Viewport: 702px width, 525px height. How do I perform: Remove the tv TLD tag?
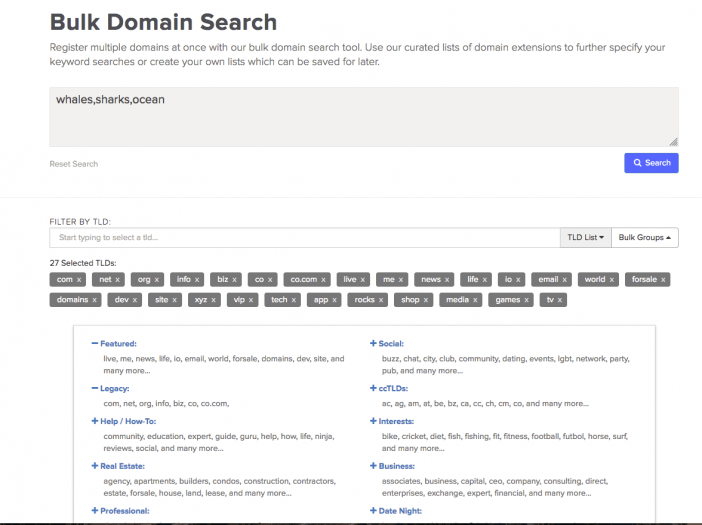click(560, 300)
